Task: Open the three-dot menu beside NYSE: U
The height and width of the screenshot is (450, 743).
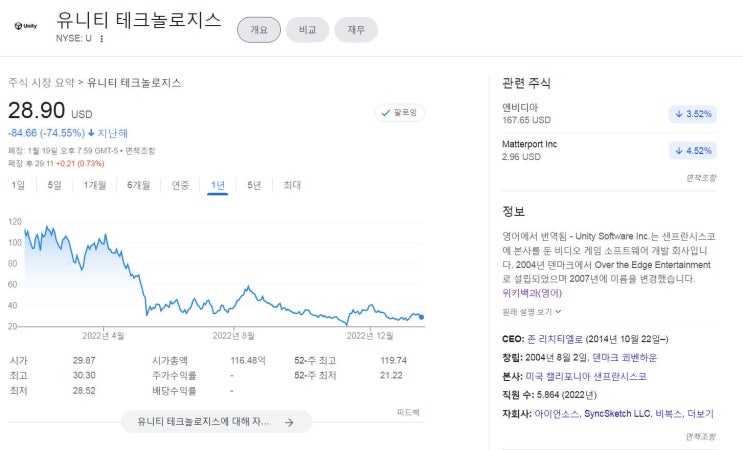Action: pos(101,39)
